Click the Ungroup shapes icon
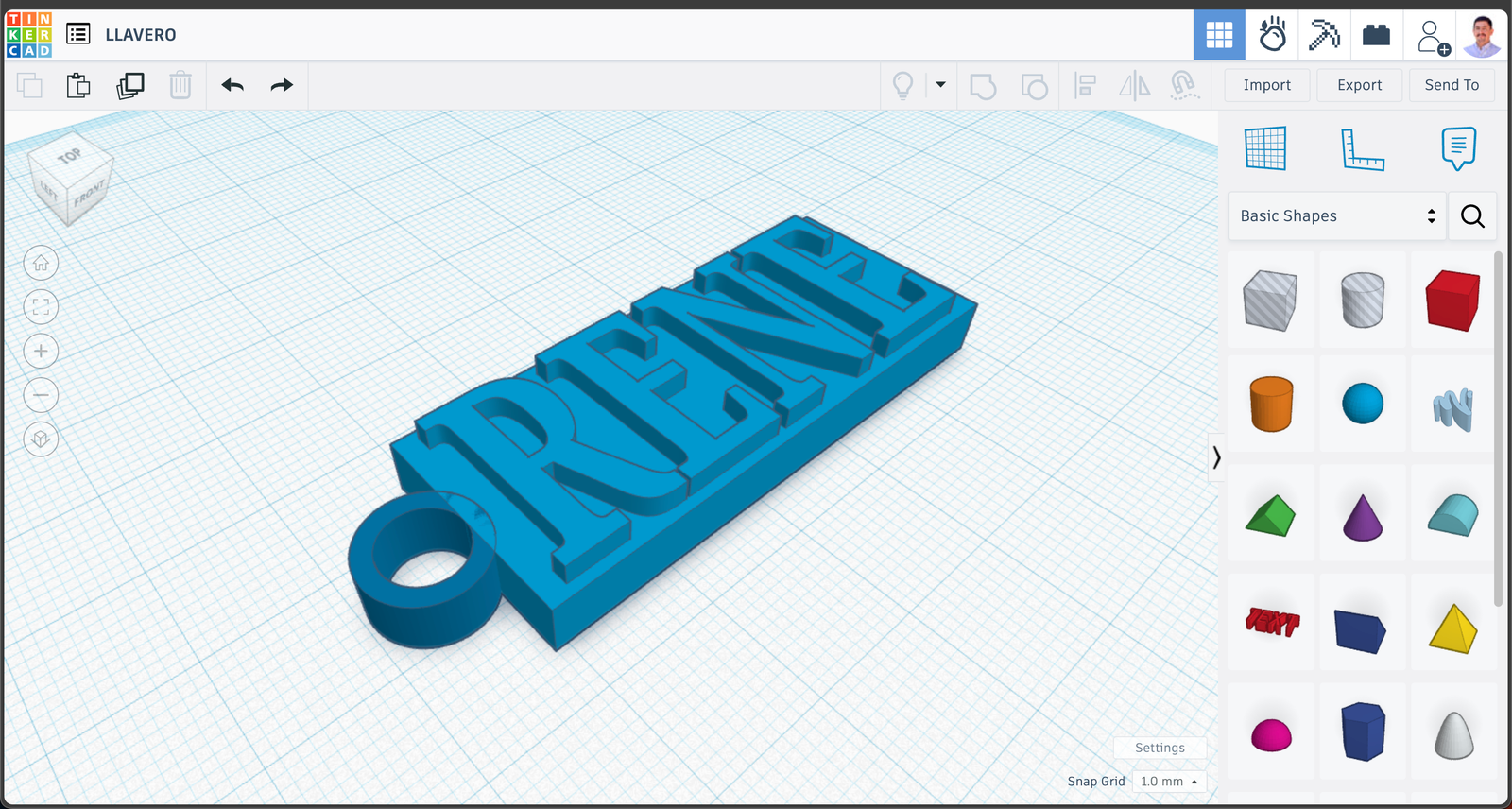This screenshot has height=809, width=1512. [1035, 86]
